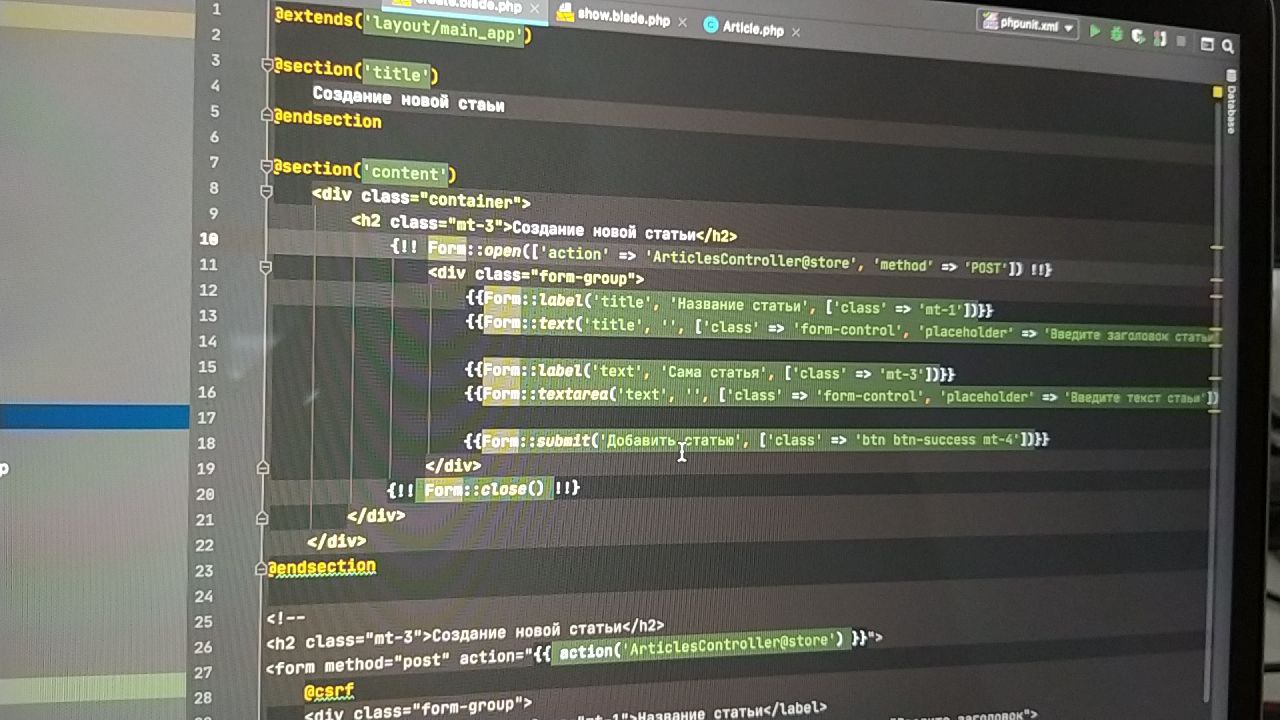
Task: Click fold marker at last @endsection line 23
Action: [x=262, y=569]
